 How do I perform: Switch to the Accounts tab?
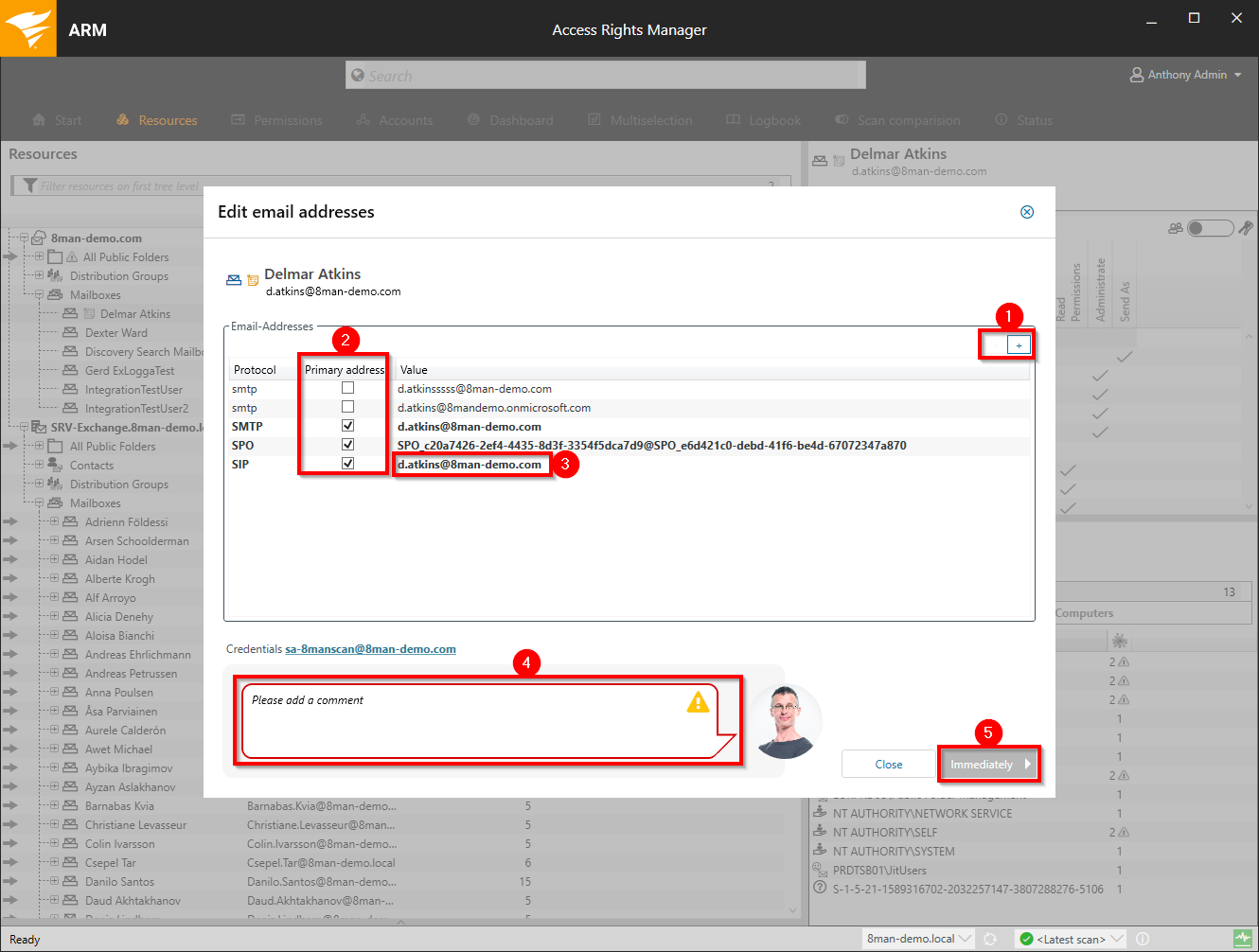tap(395, 120)
